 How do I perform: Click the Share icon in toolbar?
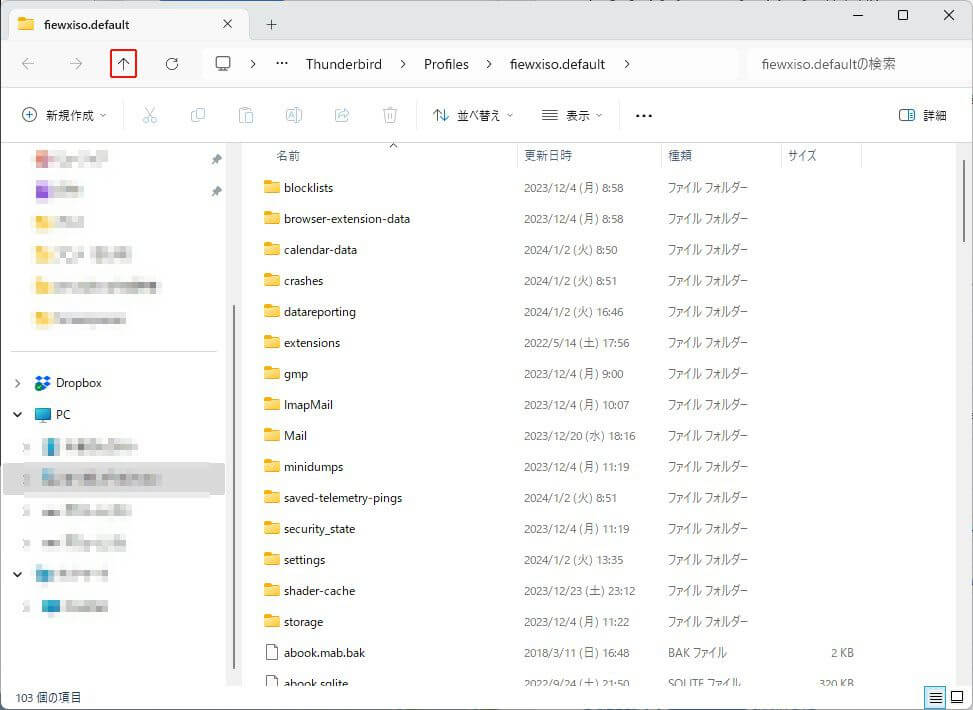[x=342, y=116]
